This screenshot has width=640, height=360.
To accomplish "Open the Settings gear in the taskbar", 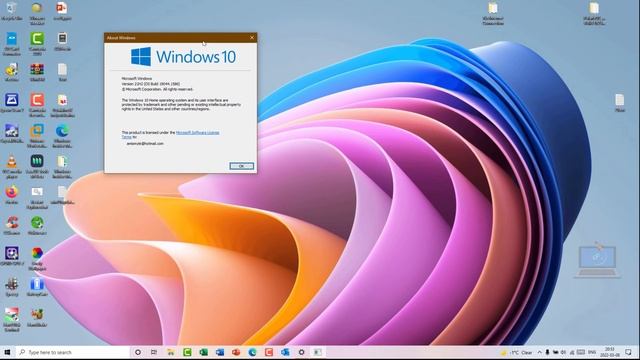I will (301, 352).
